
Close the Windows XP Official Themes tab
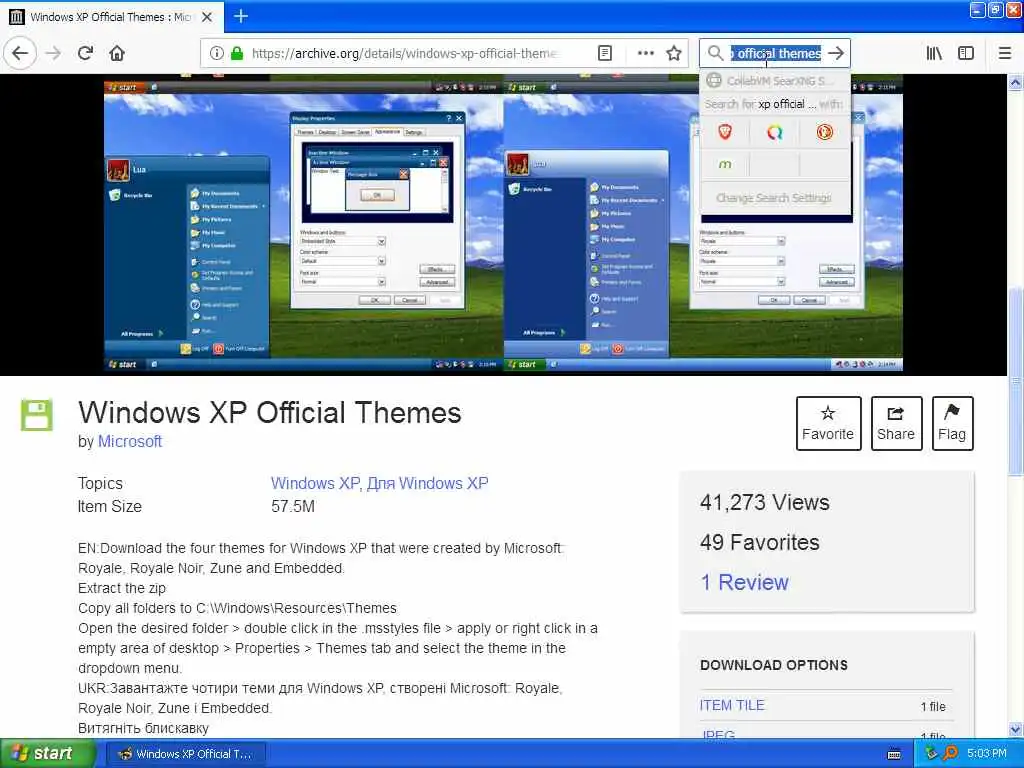coord(207,16)
